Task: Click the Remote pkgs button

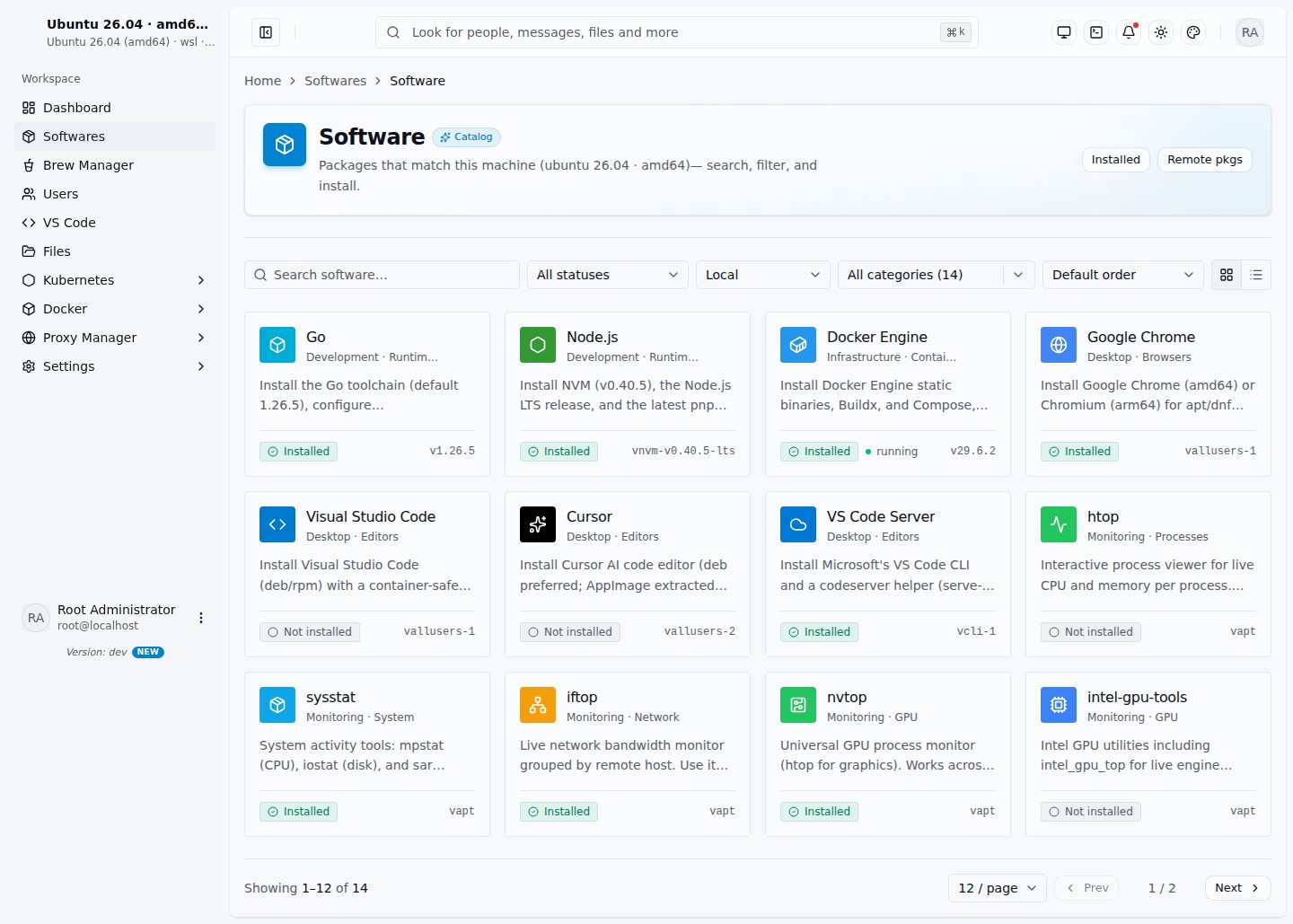Action: click(1205, 160)
